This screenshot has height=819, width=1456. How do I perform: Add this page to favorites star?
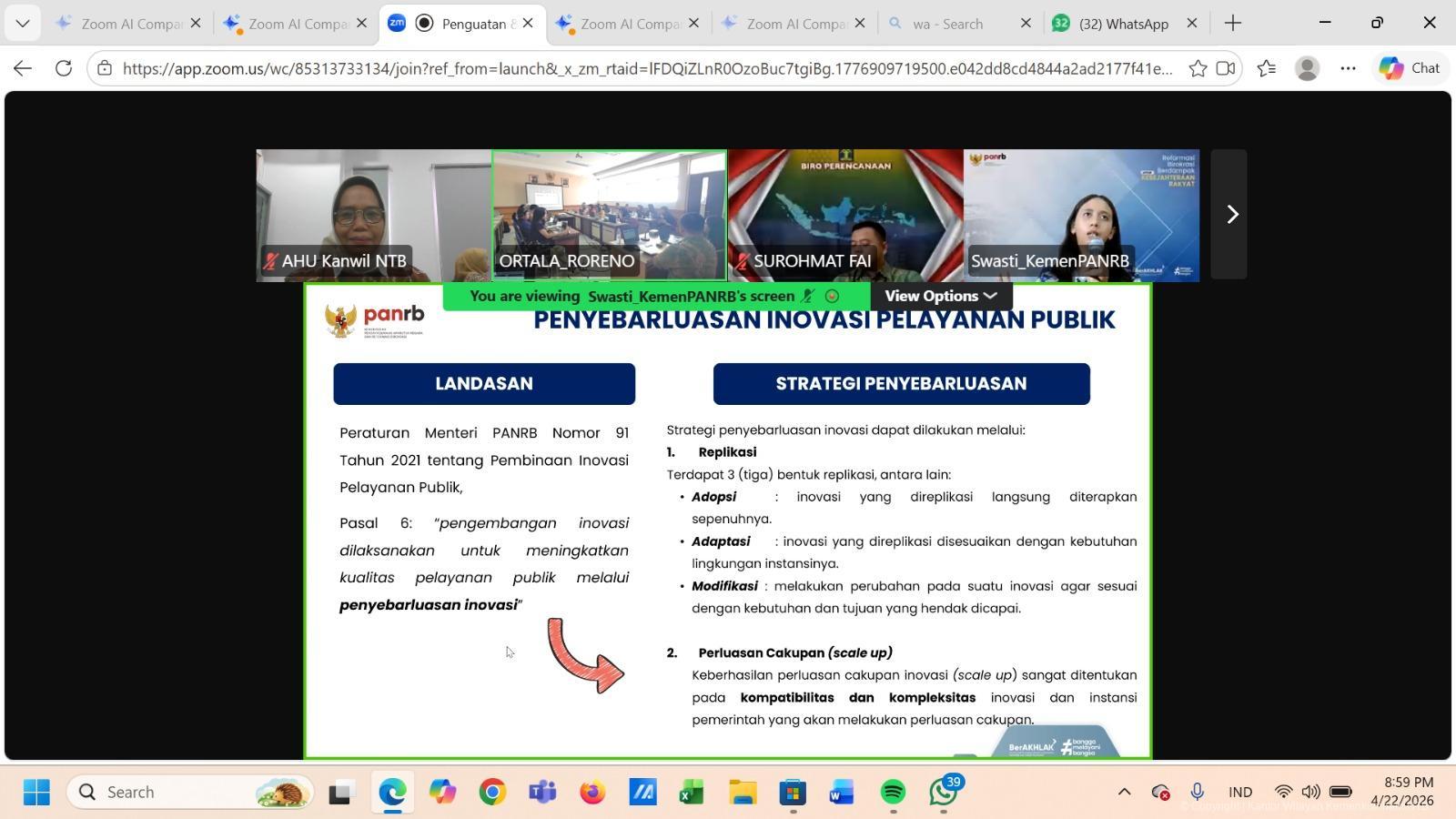pos(1198,68)
